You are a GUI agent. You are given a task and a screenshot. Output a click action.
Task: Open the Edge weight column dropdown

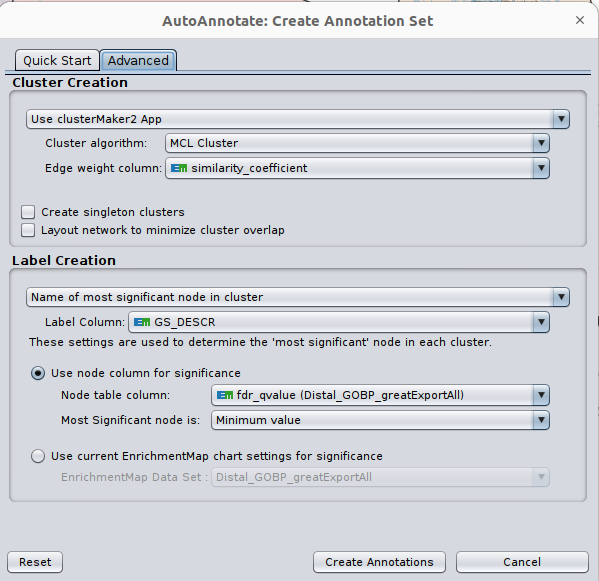coord(357,168)
